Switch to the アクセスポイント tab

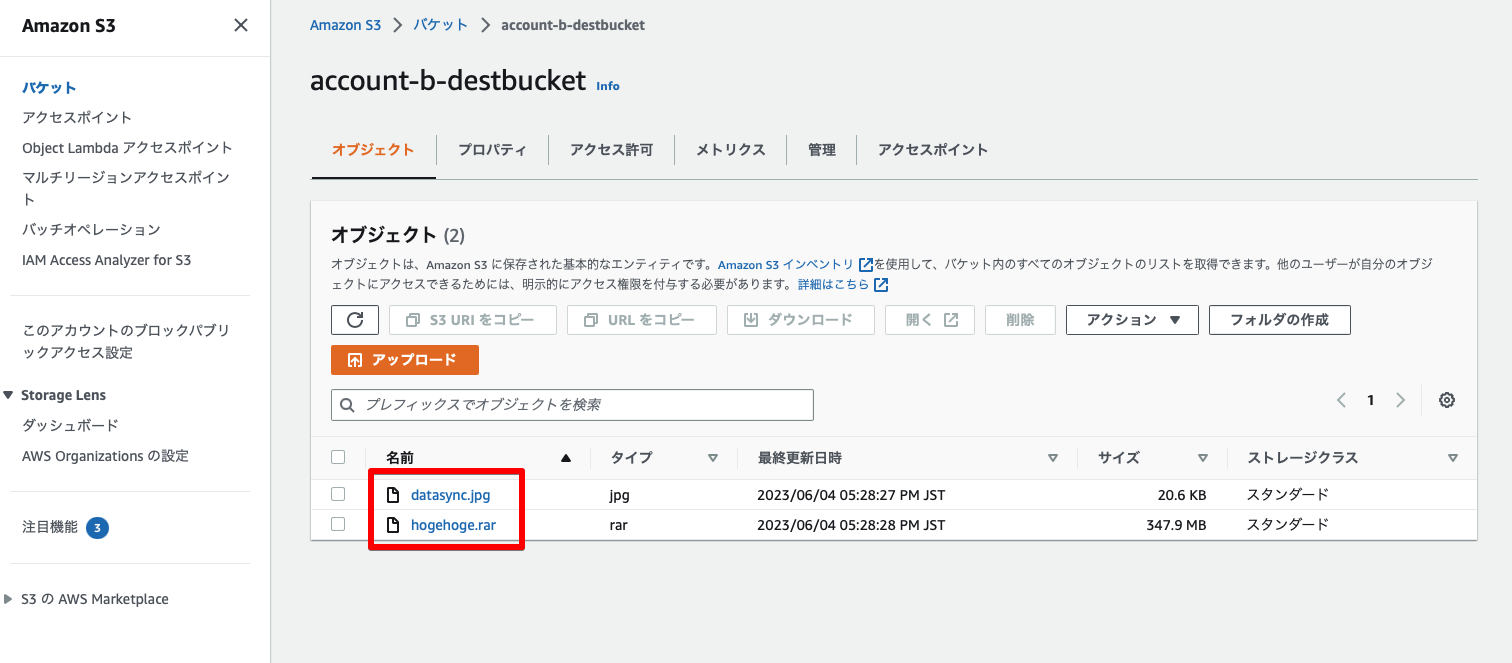[x=933, y=150]
